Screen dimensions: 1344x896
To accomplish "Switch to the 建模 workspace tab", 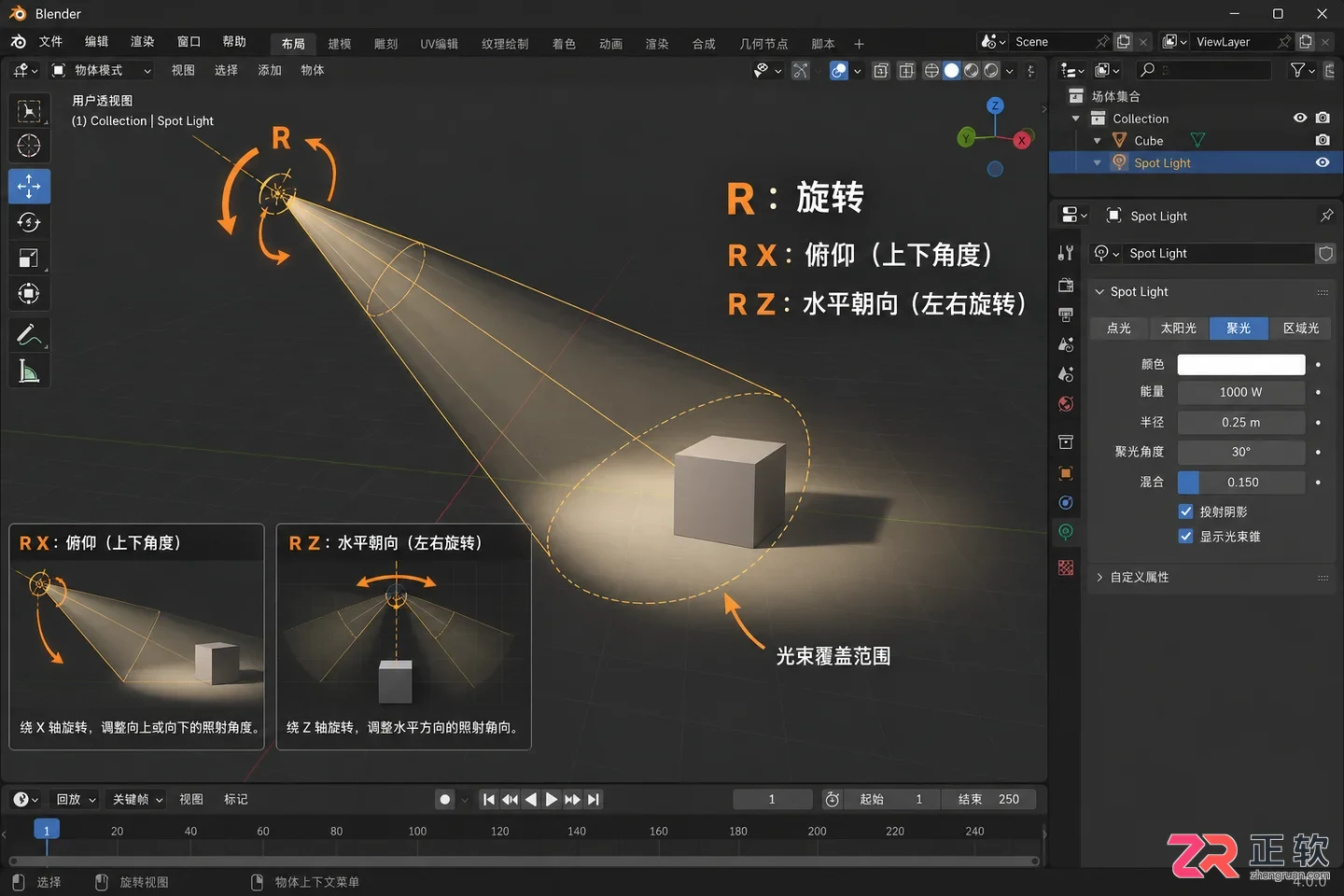I will click(x=340, y=44).
